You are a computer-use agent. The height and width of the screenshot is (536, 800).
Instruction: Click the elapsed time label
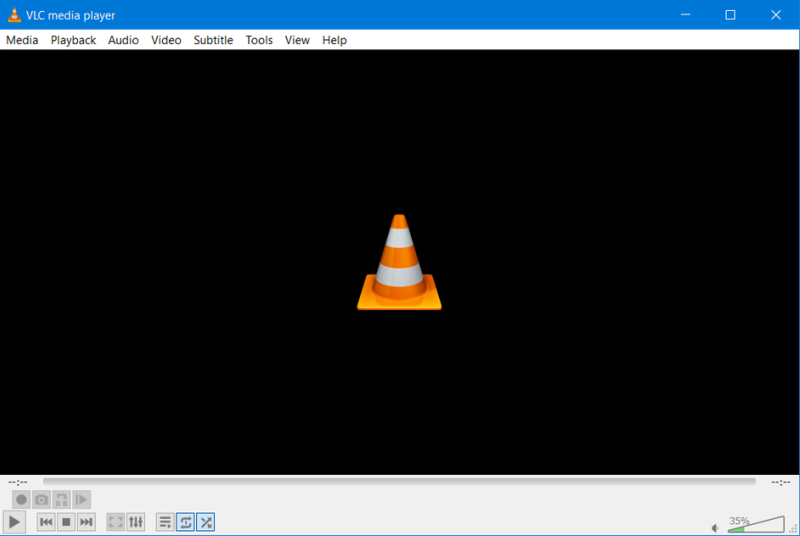click(x=18, y=481)
